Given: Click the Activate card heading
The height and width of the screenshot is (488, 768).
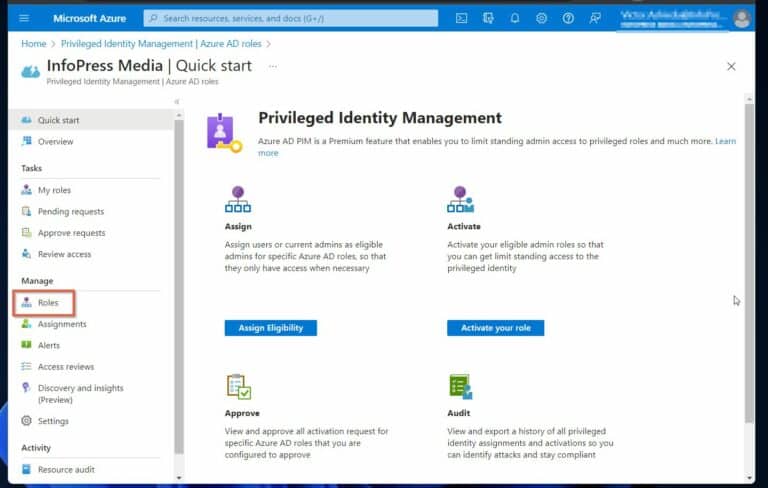Looking at the screenshot, I should click(x=463, y=226).
